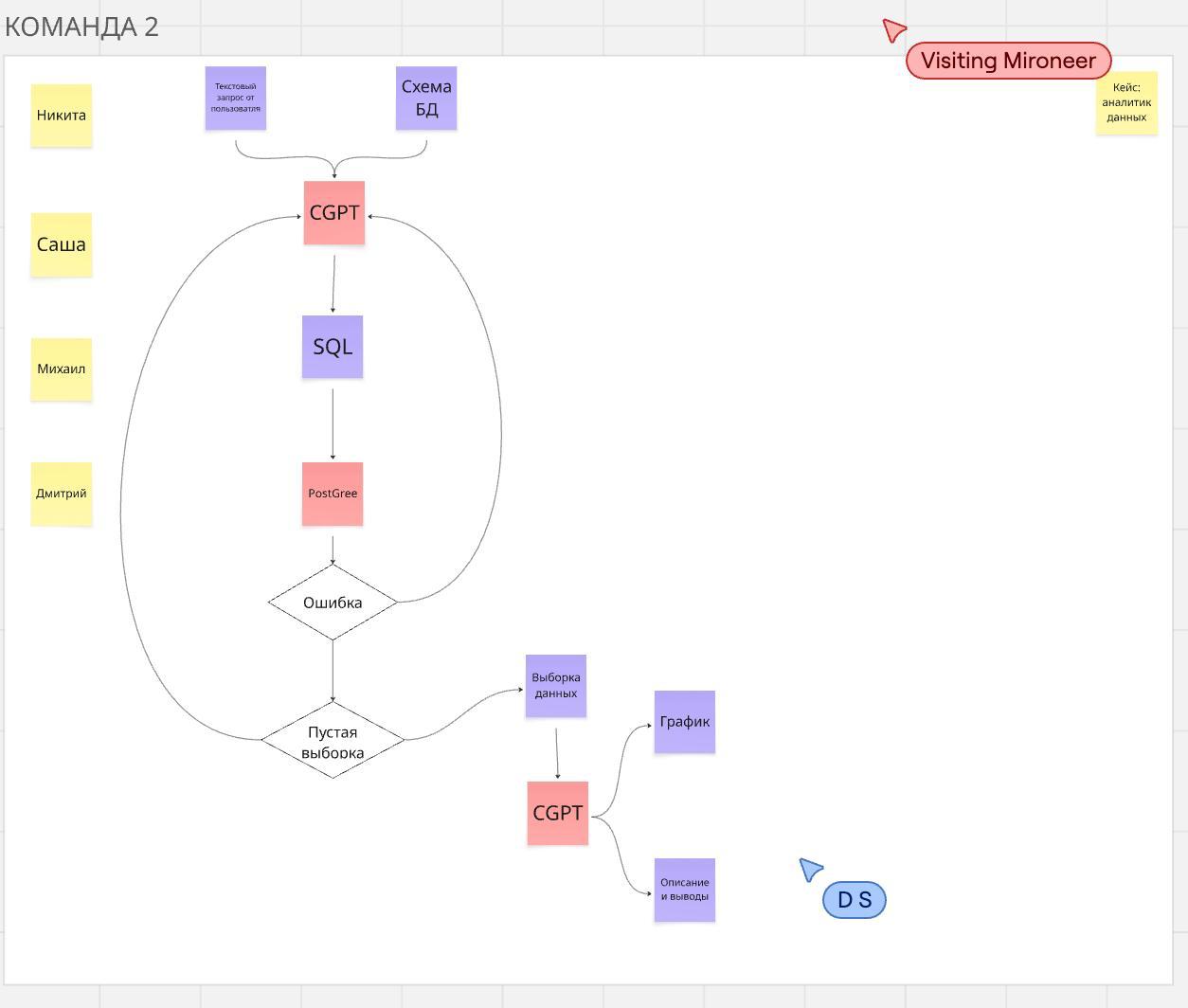Click the top red CGPT block
The height and width of the screenshot is (1008, 1188).
pyautogui.click(x=334, y=213)
